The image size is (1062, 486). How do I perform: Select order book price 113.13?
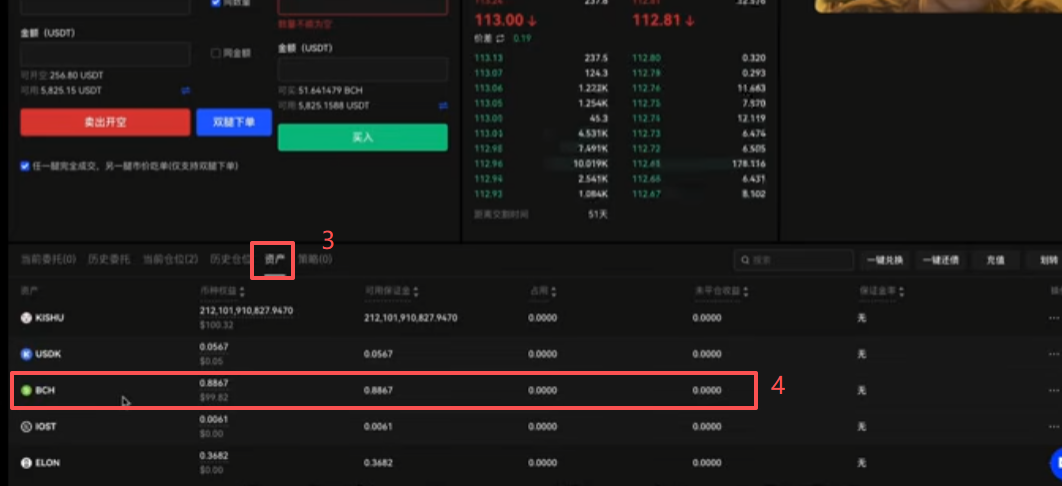tap(489, 58)
